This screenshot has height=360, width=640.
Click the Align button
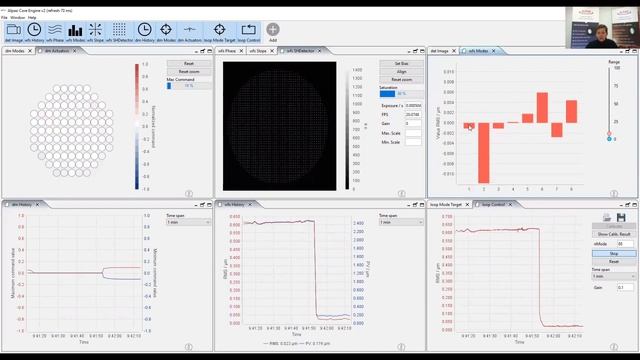[402, 72]
